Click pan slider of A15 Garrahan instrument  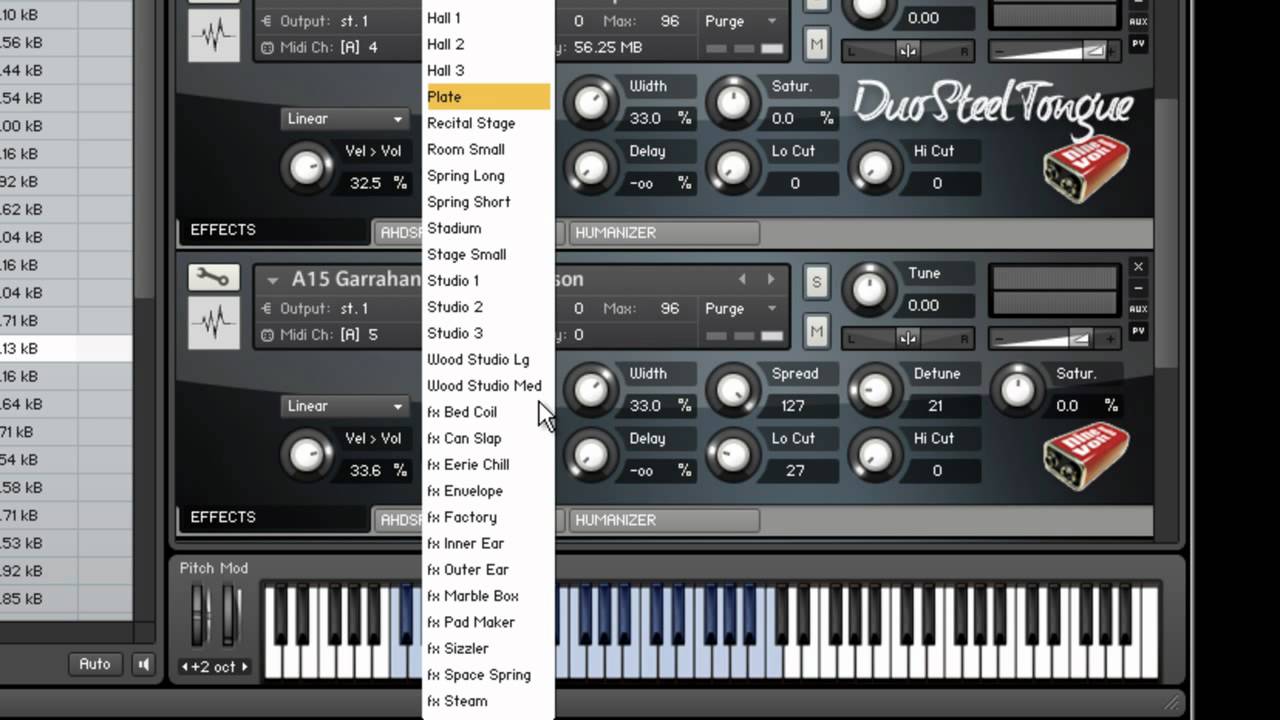point(907,338)
